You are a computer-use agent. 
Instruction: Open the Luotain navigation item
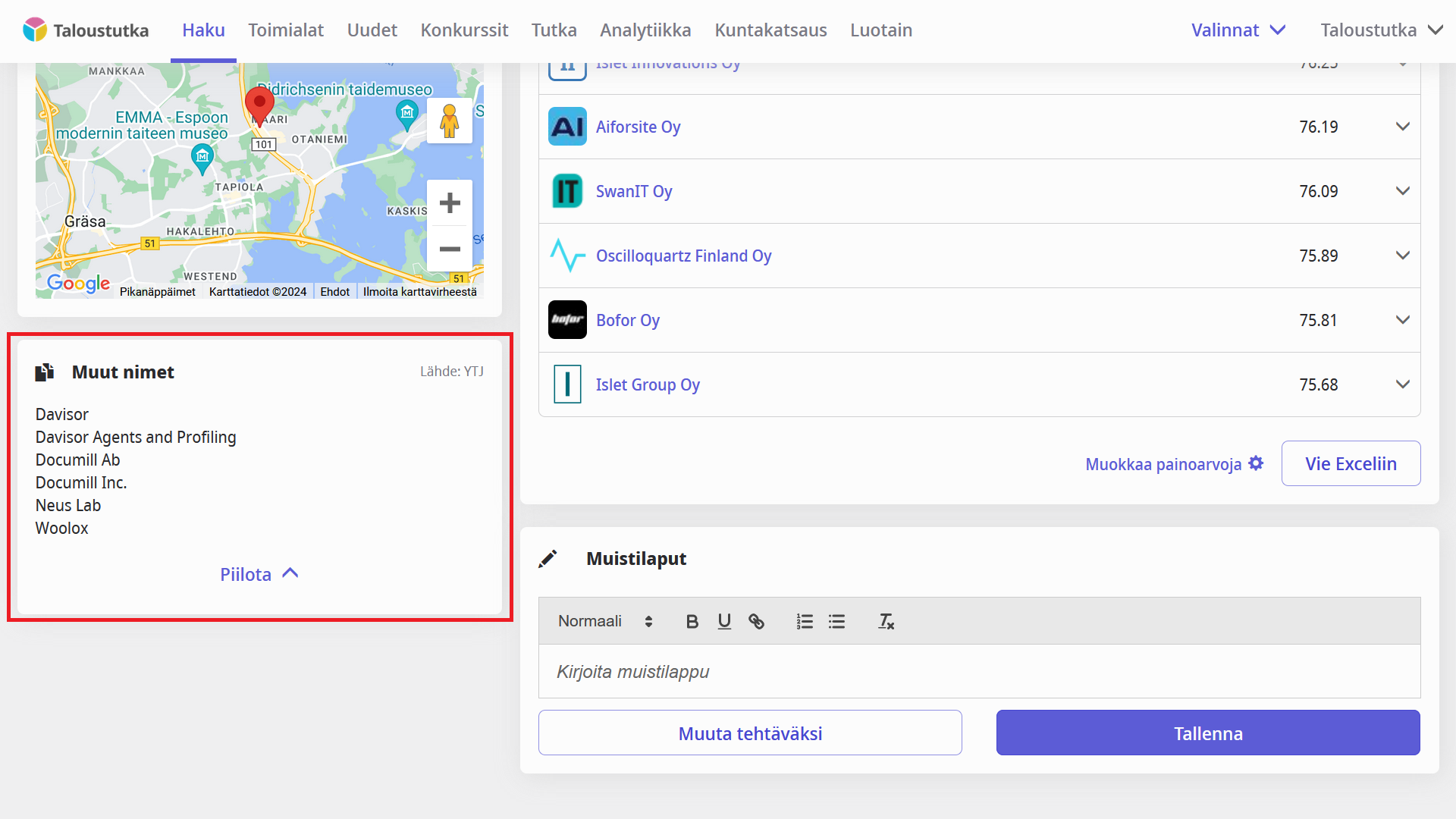pos(881,30)
